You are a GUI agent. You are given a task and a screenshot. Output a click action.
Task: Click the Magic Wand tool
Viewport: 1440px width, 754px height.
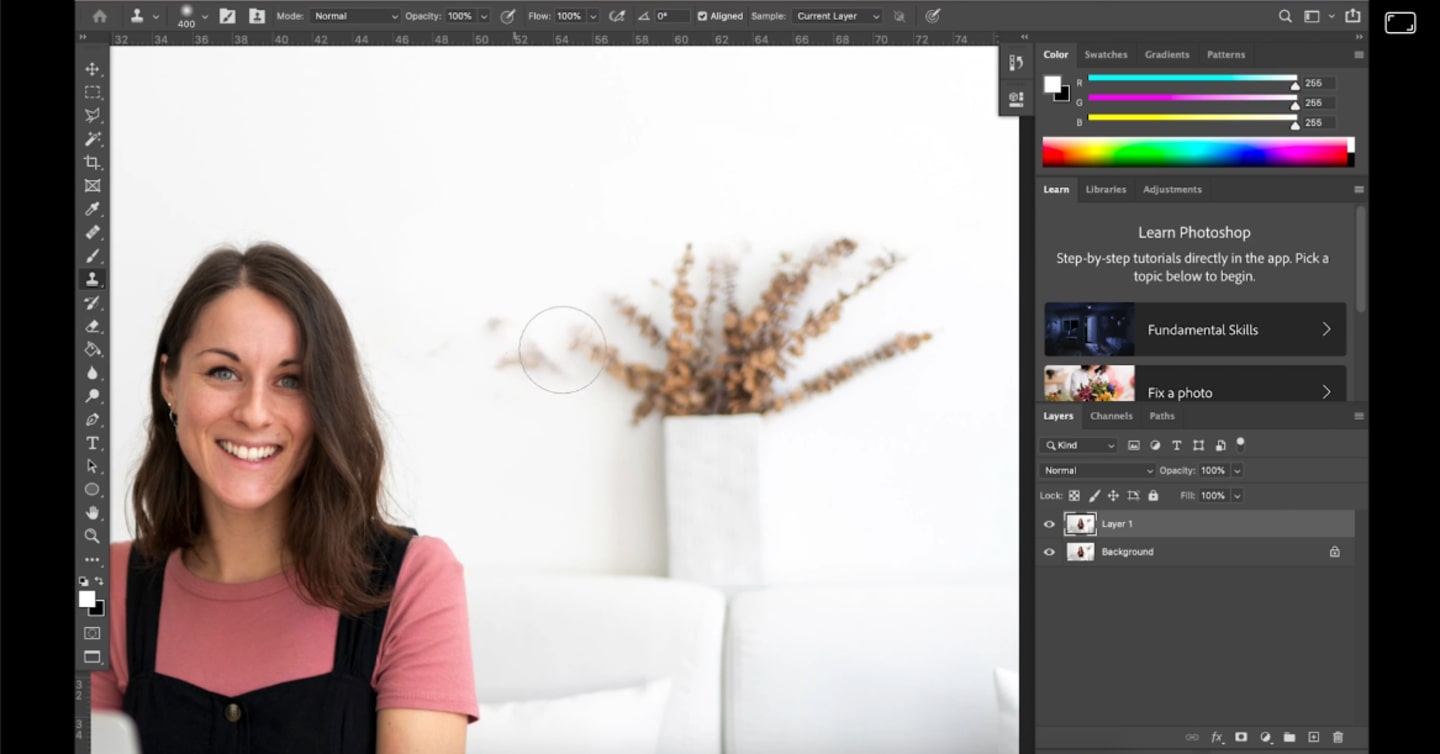click(92, 139)
